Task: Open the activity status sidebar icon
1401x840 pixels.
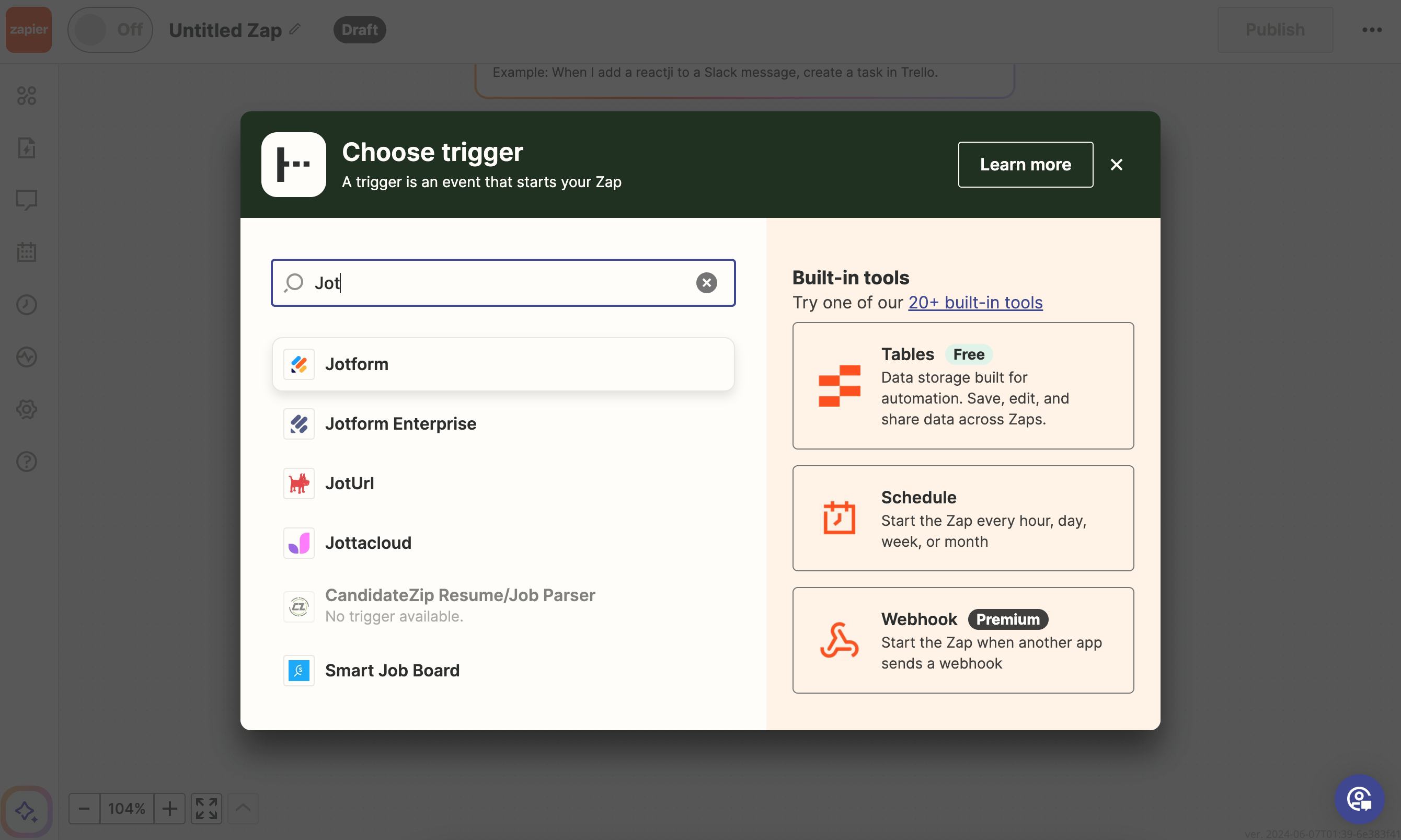Action: [27, 357]
